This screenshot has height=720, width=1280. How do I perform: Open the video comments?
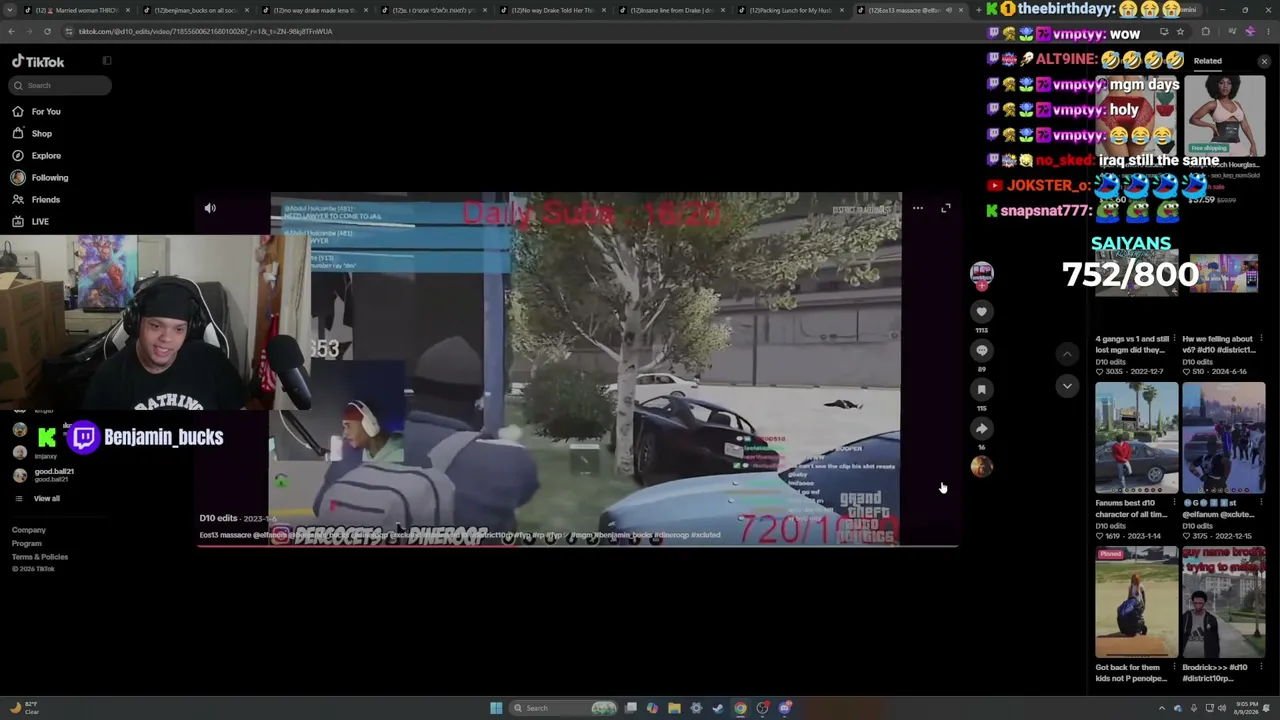pyautogui.click(x=982, y=351)
